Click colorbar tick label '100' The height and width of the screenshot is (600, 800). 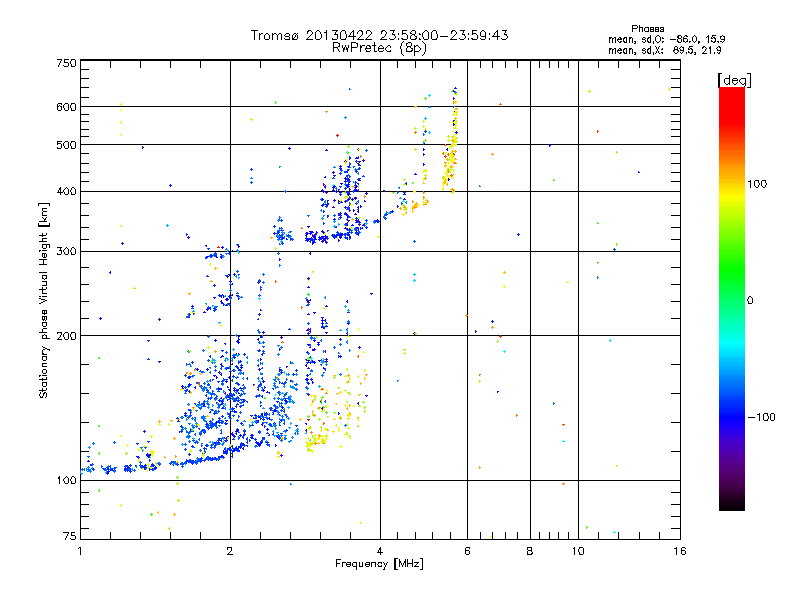[757, 184]
